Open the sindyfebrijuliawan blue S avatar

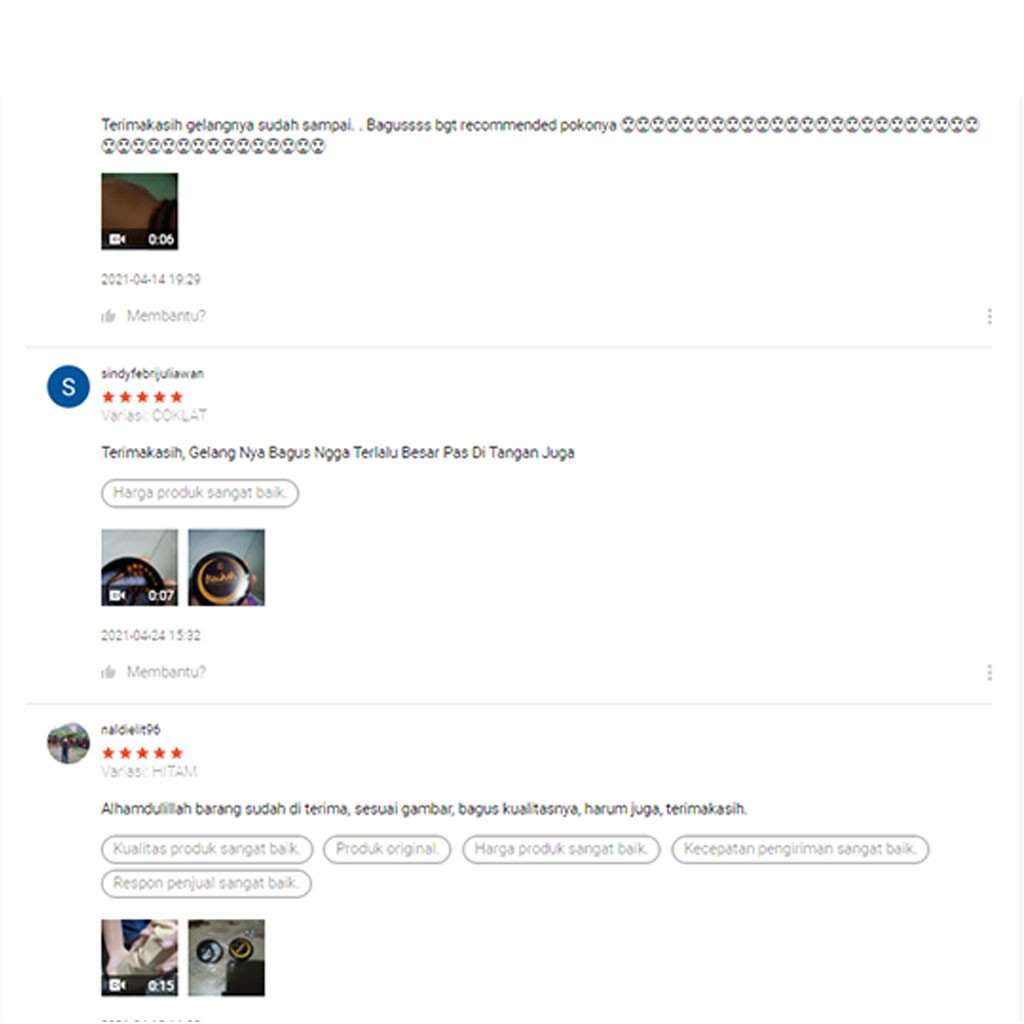[69, 387]
